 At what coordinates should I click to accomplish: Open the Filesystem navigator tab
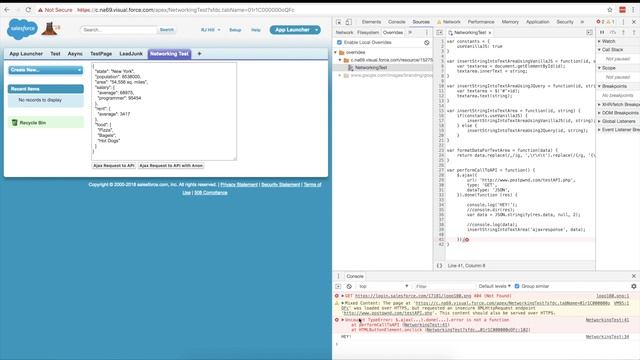(x=368, y=32)
